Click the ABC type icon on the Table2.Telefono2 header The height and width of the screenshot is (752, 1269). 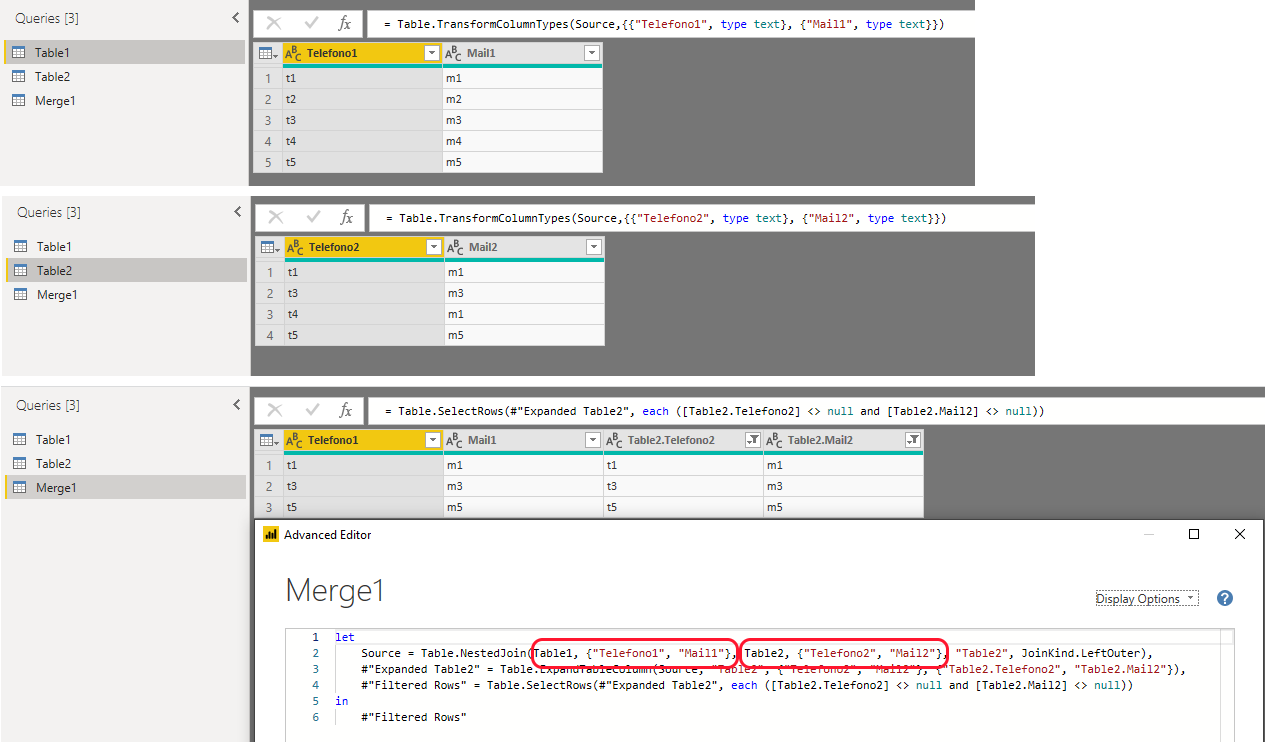point(614,440)
